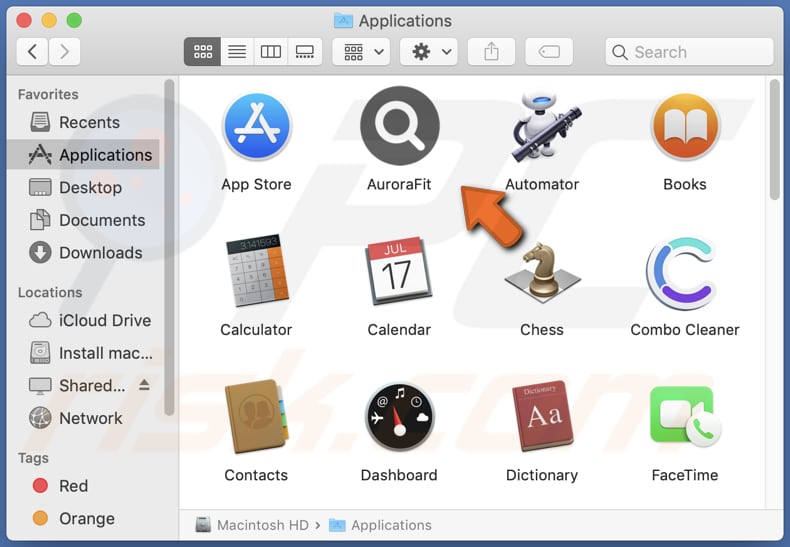Click the folder icon in the title bar
The width and height of the screenshot is (790, 547).
343,21
